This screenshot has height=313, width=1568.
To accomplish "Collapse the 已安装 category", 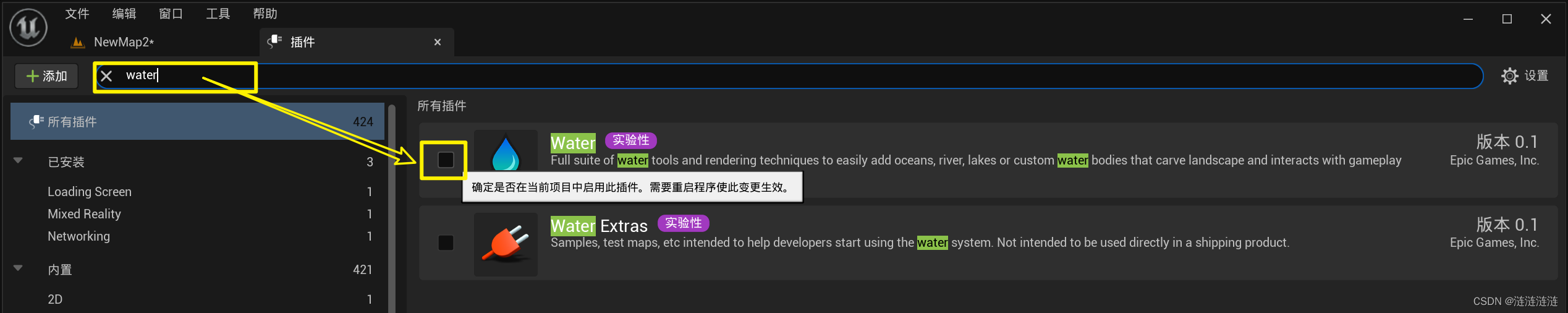I will (18, 161).
